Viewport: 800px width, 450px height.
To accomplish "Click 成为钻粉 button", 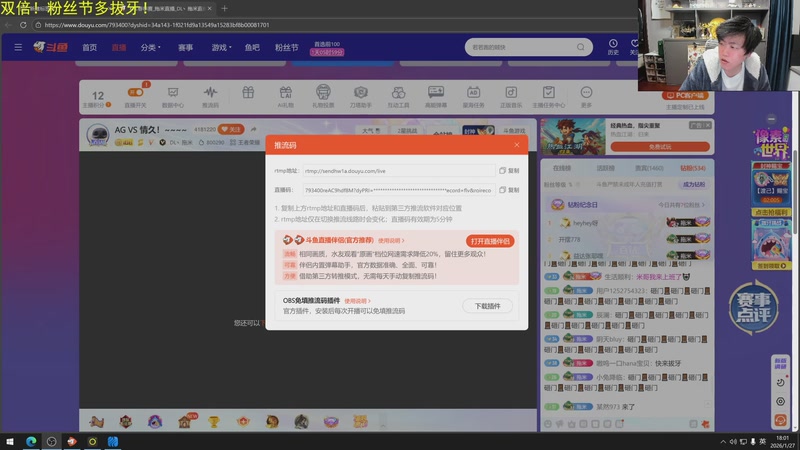I will point(694,184).
